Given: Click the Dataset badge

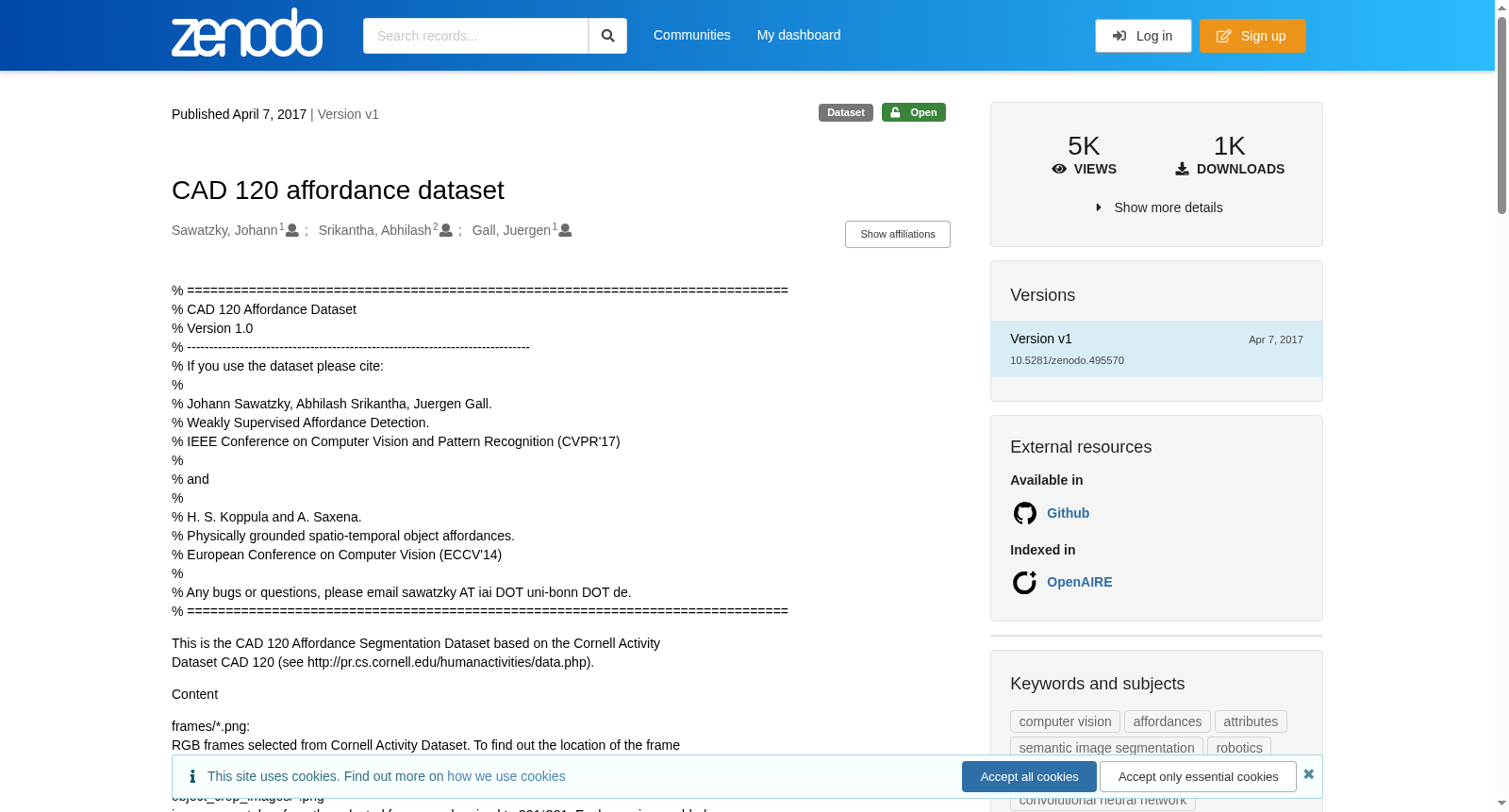Looking at the screenshot, I should pos(846,112).
